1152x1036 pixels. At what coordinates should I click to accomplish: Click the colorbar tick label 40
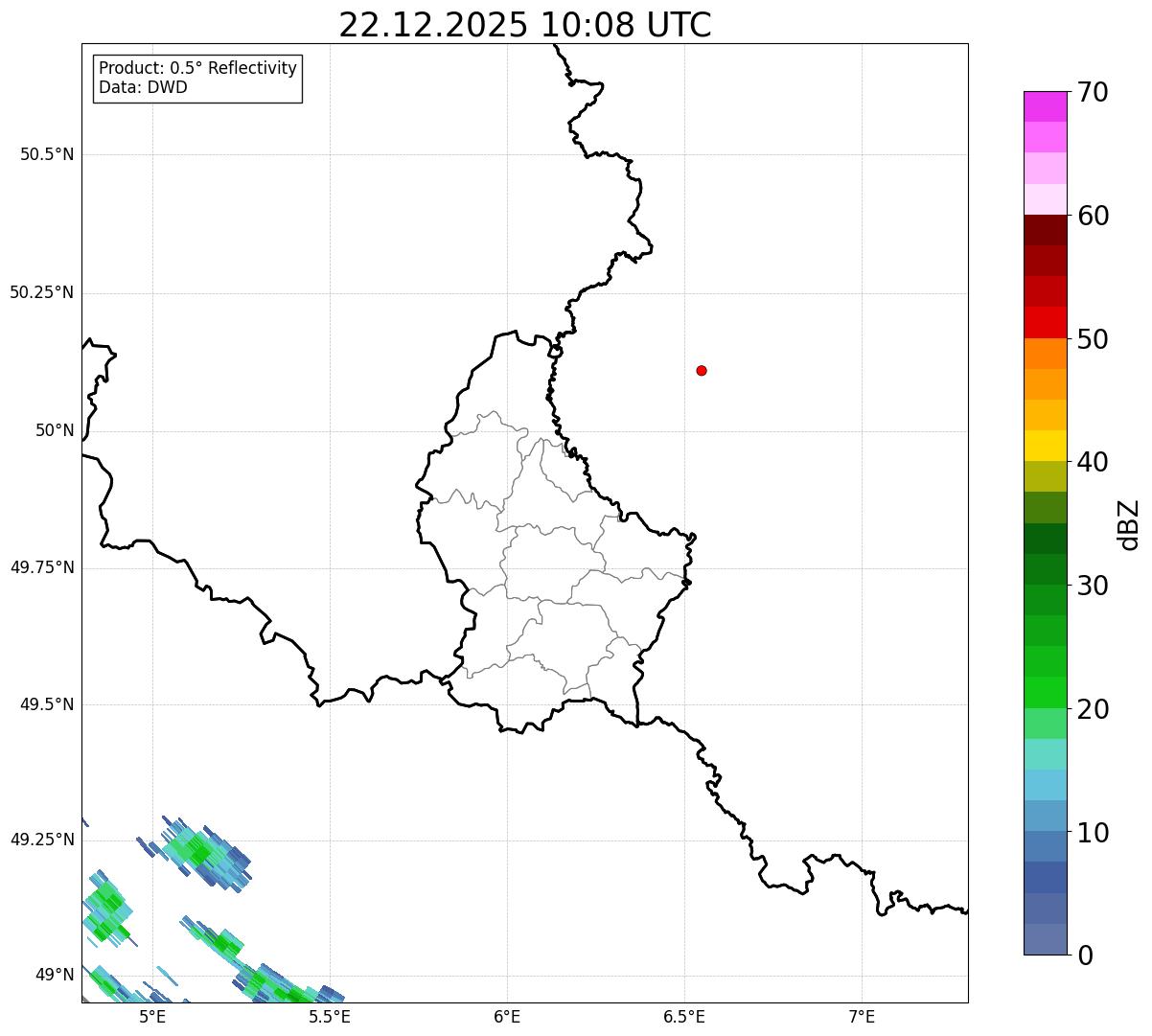point(1094,462)
